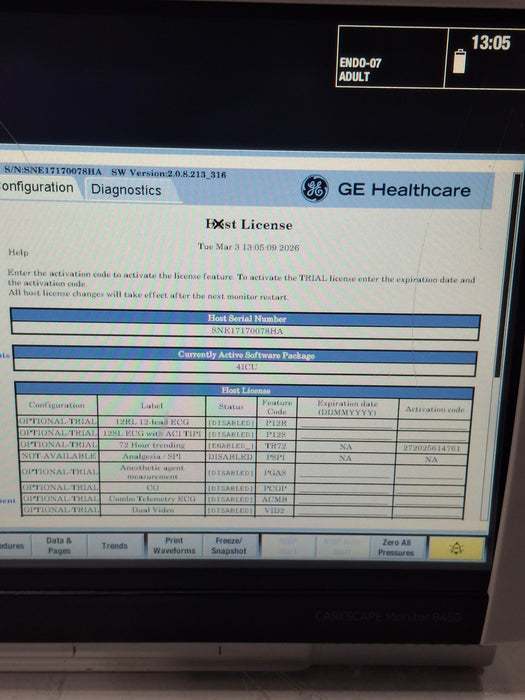Click expiration date field for P12R
The width and height of the screenshot is (525, 700).
tap(347, 423)
